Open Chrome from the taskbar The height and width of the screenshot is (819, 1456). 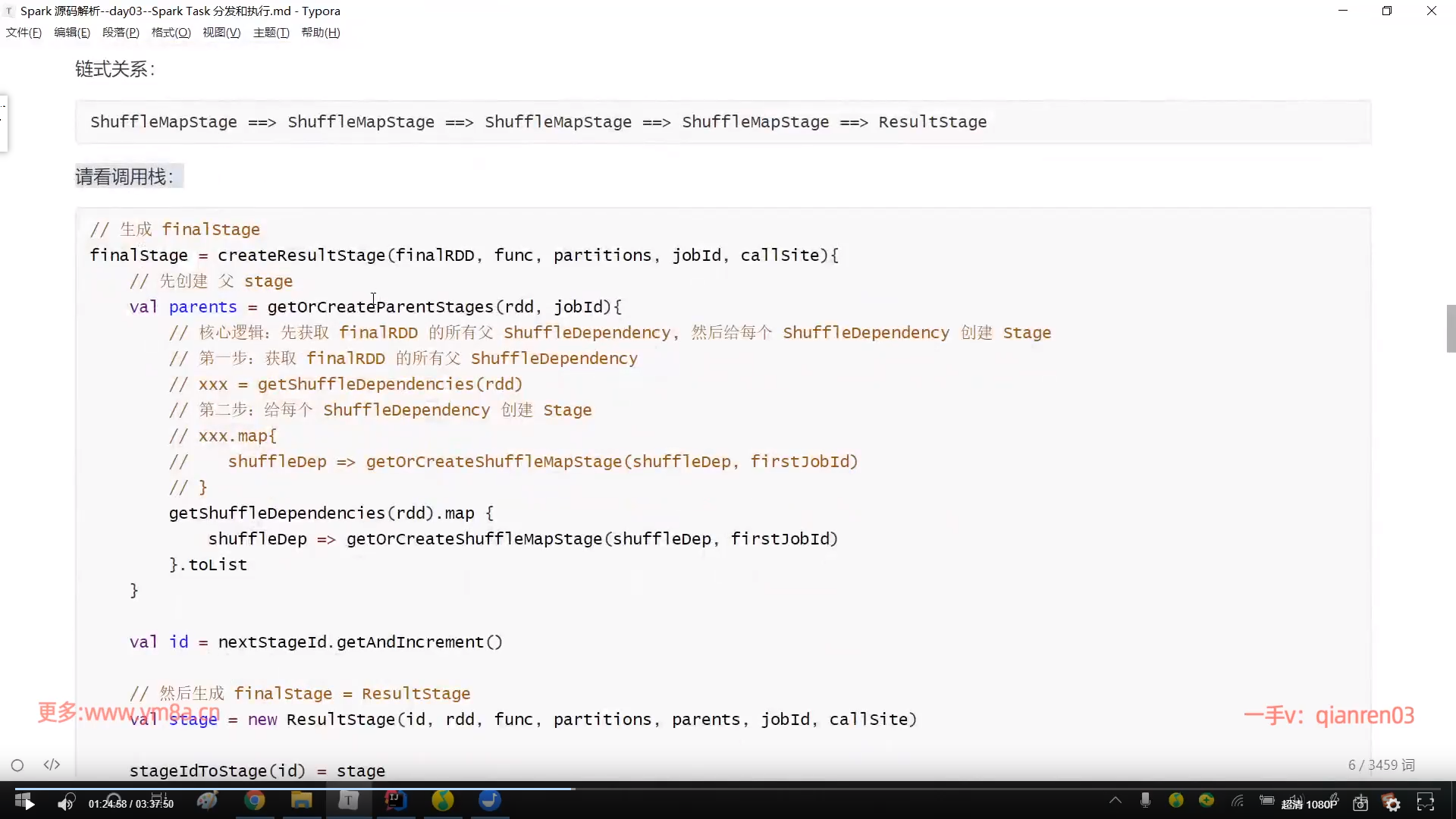point(255,801)
